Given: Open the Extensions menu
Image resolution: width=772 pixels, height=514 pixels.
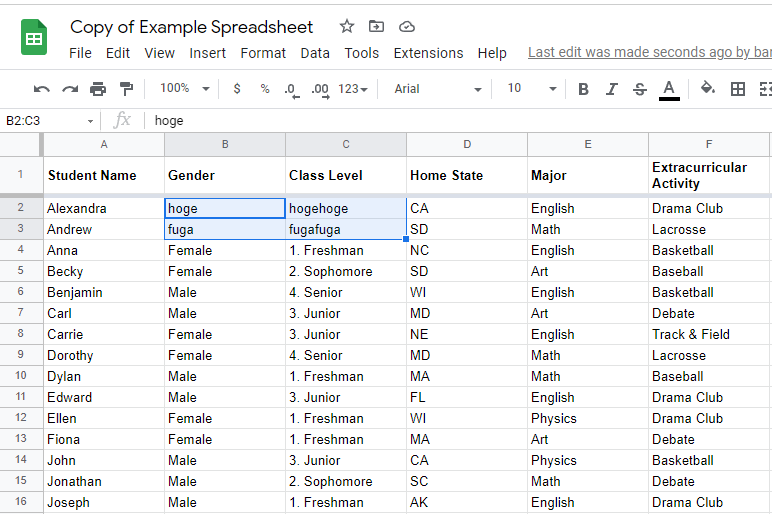Looking at the screenshot, I should coord(428,53).
